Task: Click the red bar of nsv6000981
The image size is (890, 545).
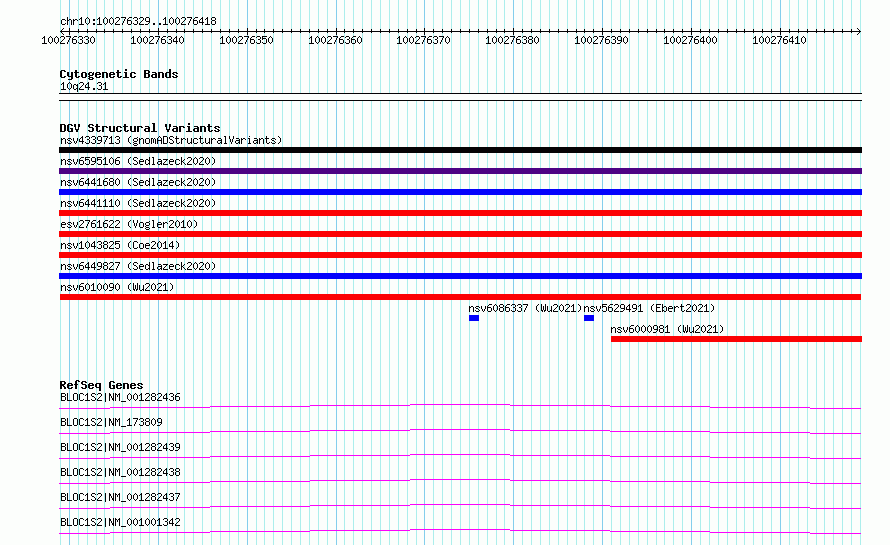Action: tap(736, 339)
